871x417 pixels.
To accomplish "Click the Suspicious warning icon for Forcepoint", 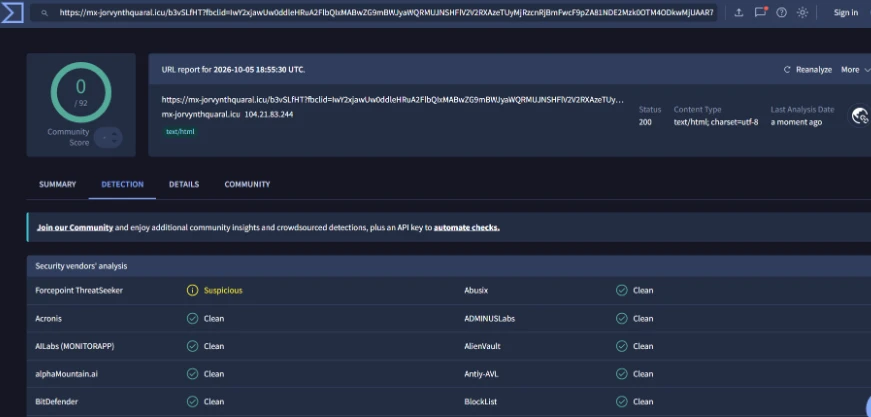I will pos(192,290).
